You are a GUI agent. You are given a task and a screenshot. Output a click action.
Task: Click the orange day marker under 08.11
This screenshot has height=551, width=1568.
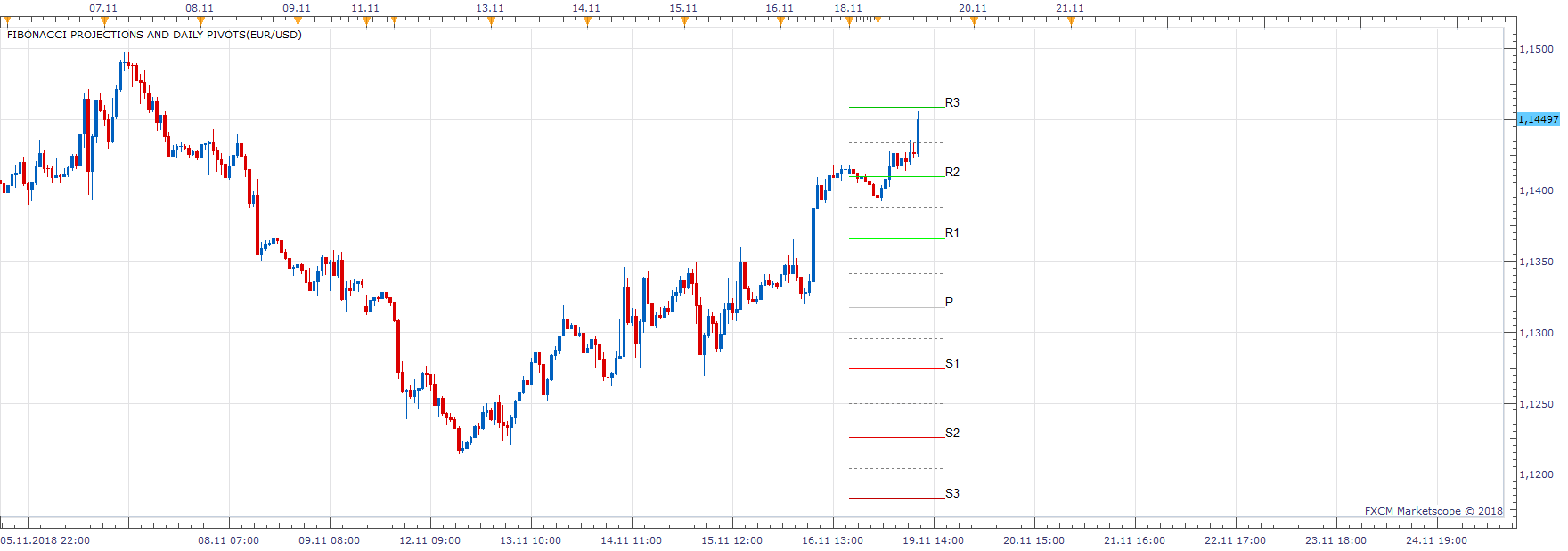click(x=200, y=22)
